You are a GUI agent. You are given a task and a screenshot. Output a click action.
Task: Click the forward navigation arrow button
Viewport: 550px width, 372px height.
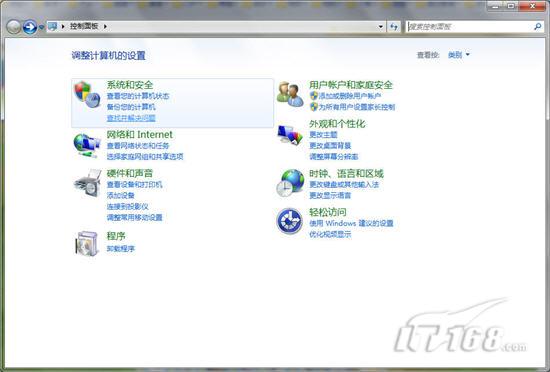click(30, 27)
